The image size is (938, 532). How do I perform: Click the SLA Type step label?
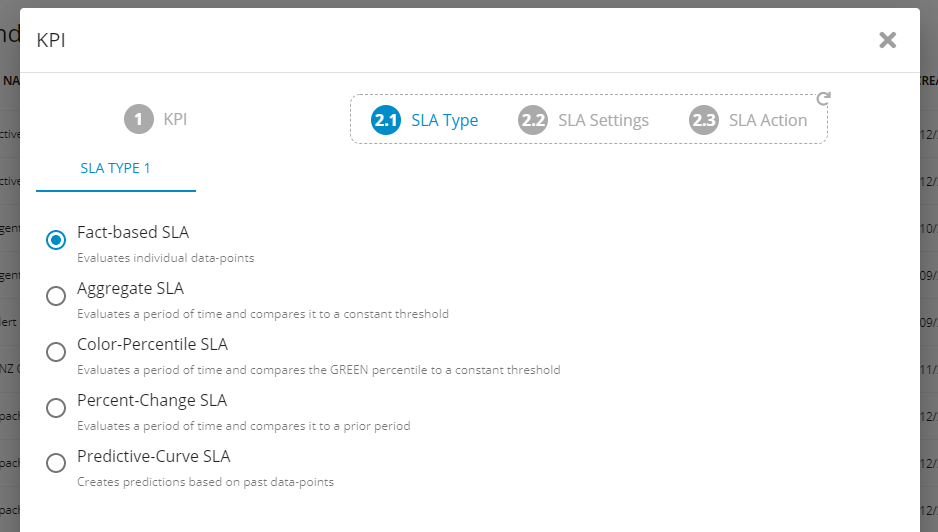[444, 121]
